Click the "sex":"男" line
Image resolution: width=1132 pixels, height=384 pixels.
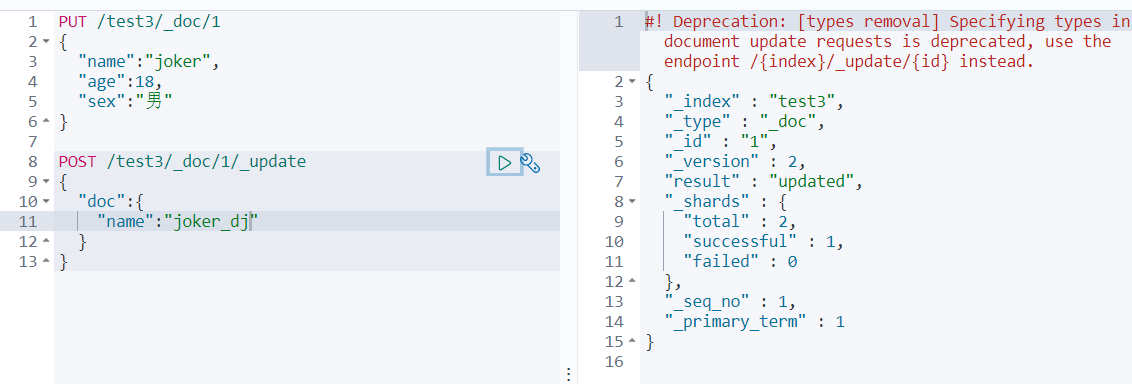coord(126,102)
